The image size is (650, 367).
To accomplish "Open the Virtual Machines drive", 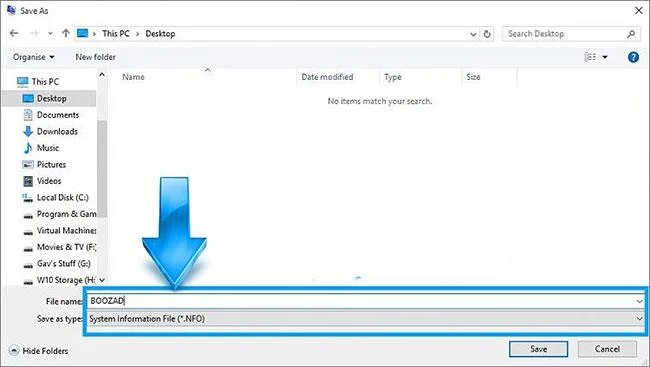I will click(x=66, y=231).
